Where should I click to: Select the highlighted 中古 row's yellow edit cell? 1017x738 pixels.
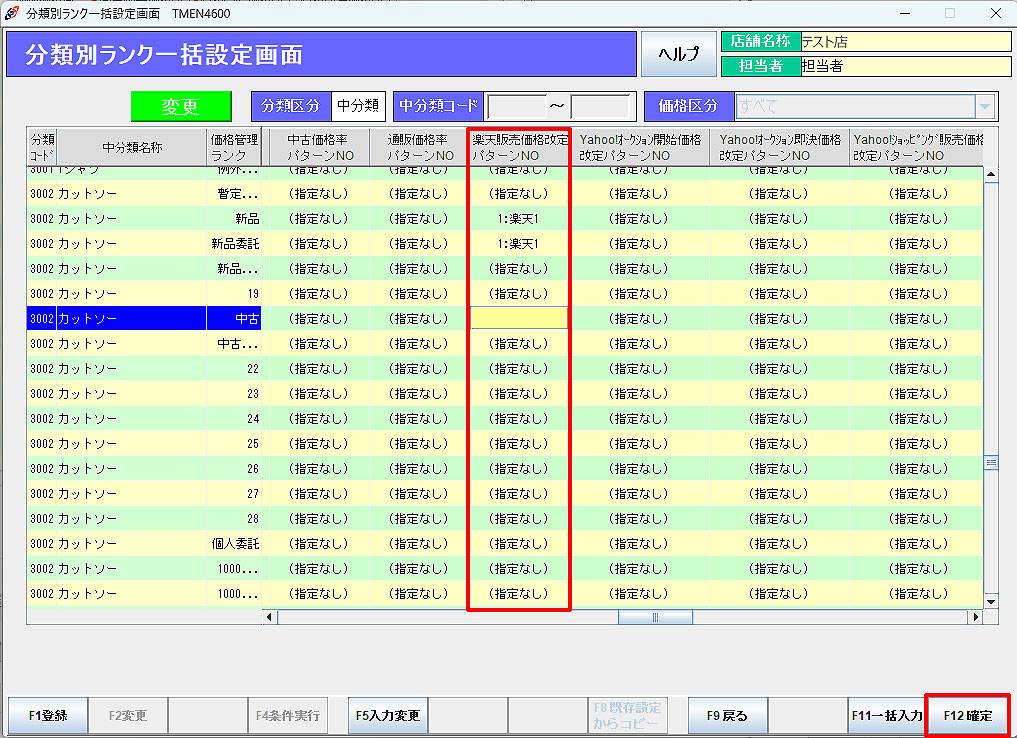519,318
